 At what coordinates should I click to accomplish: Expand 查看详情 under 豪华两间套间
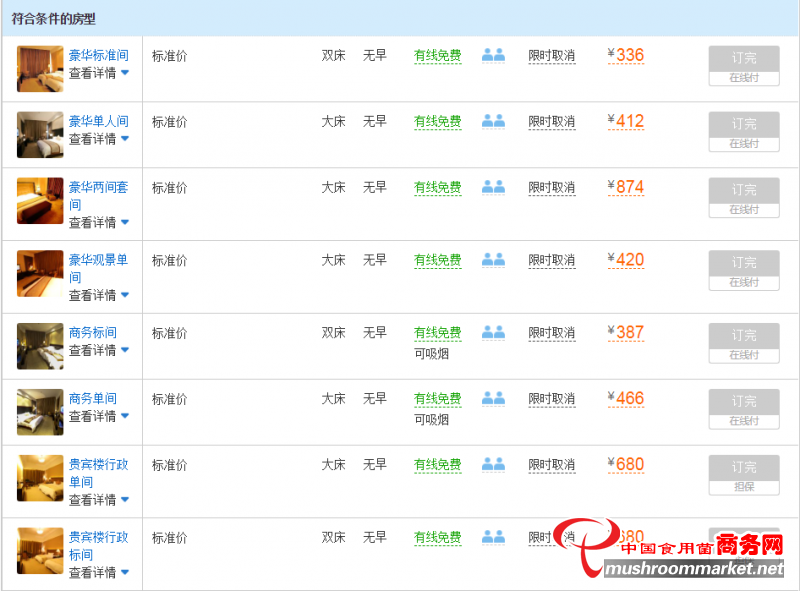(98, 223)
